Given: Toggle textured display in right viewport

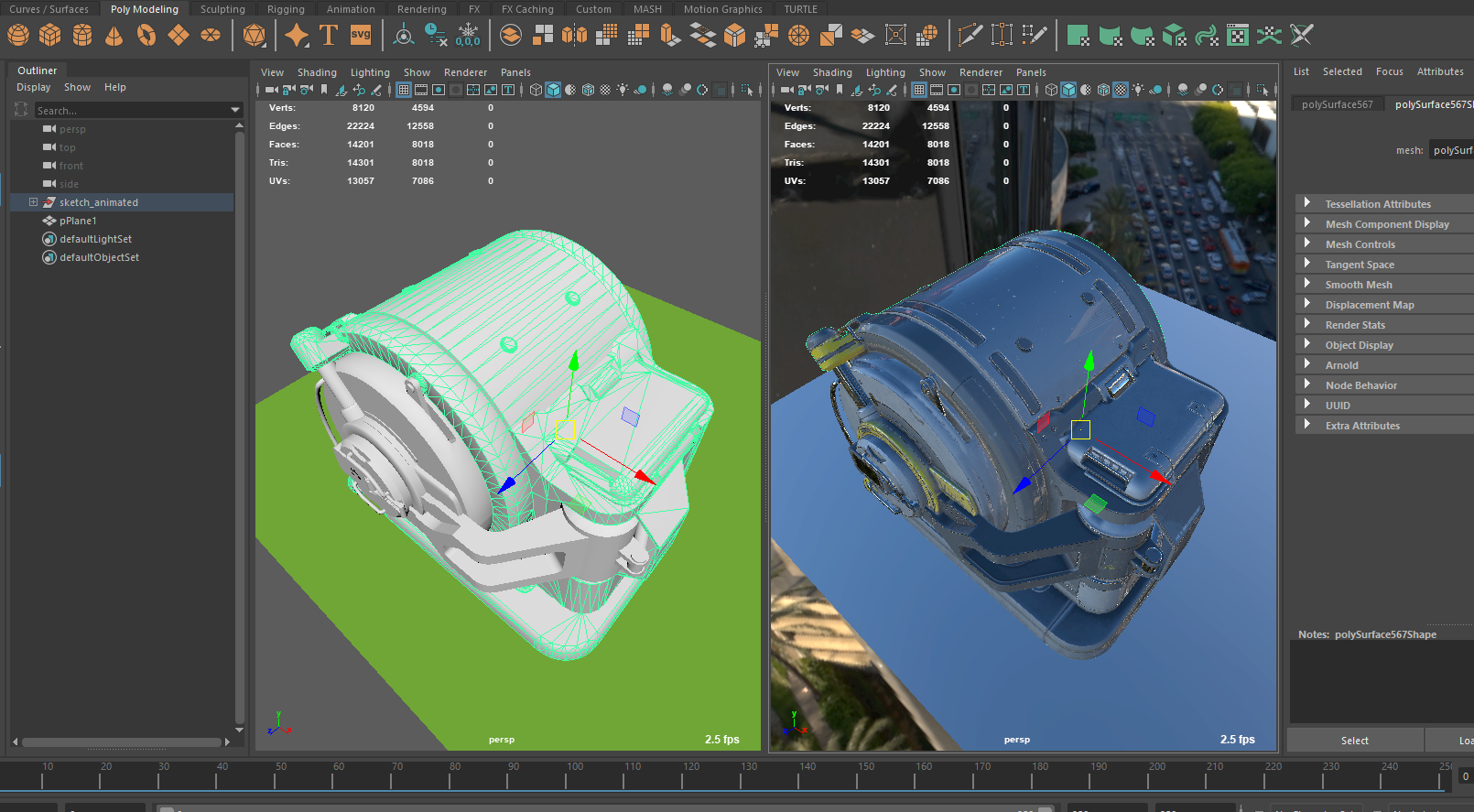Looking at the screenshot, I should (1121, 90).
